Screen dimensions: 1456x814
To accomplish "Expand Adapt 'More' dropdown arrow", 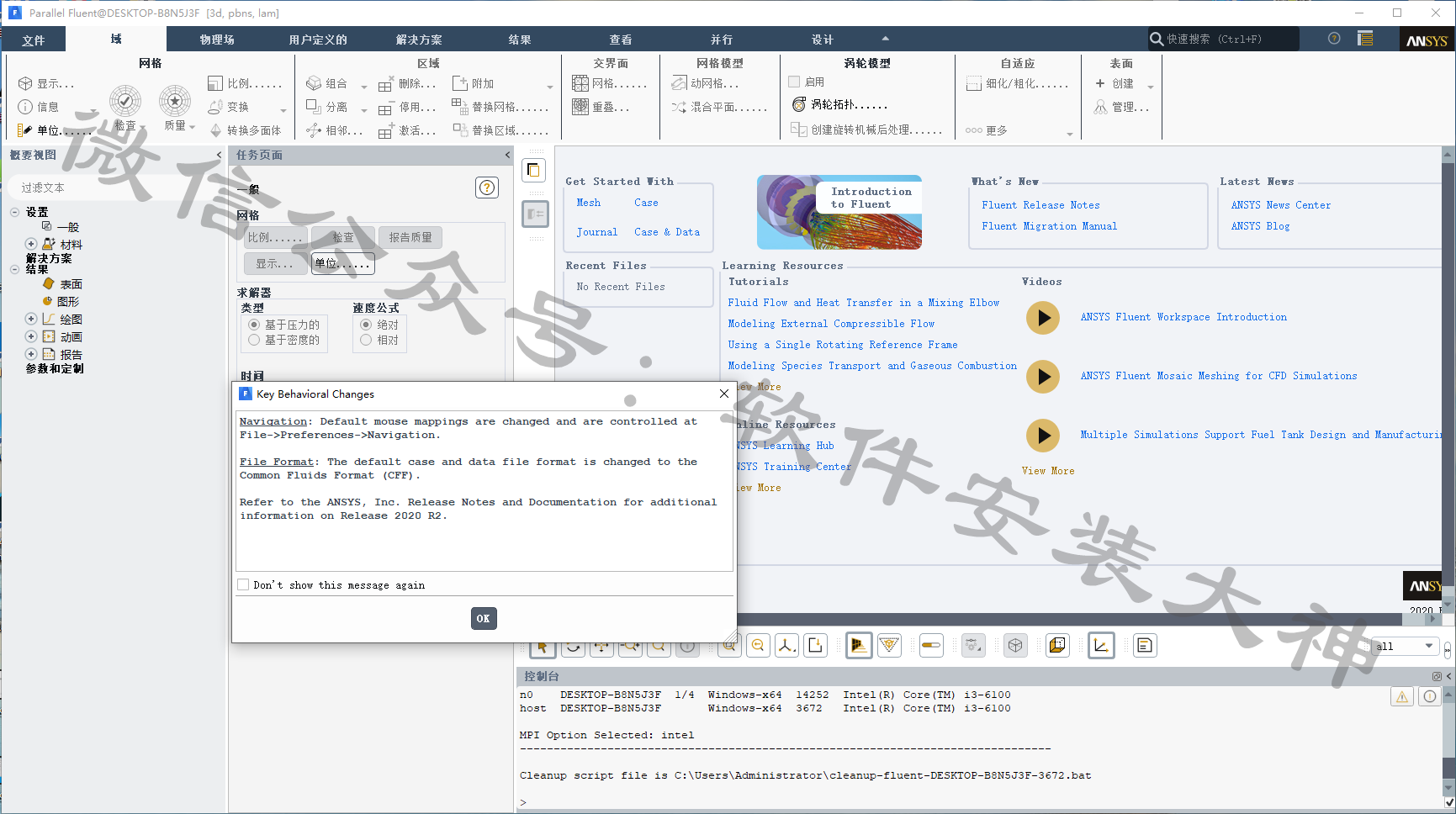I will point(1070,134).
